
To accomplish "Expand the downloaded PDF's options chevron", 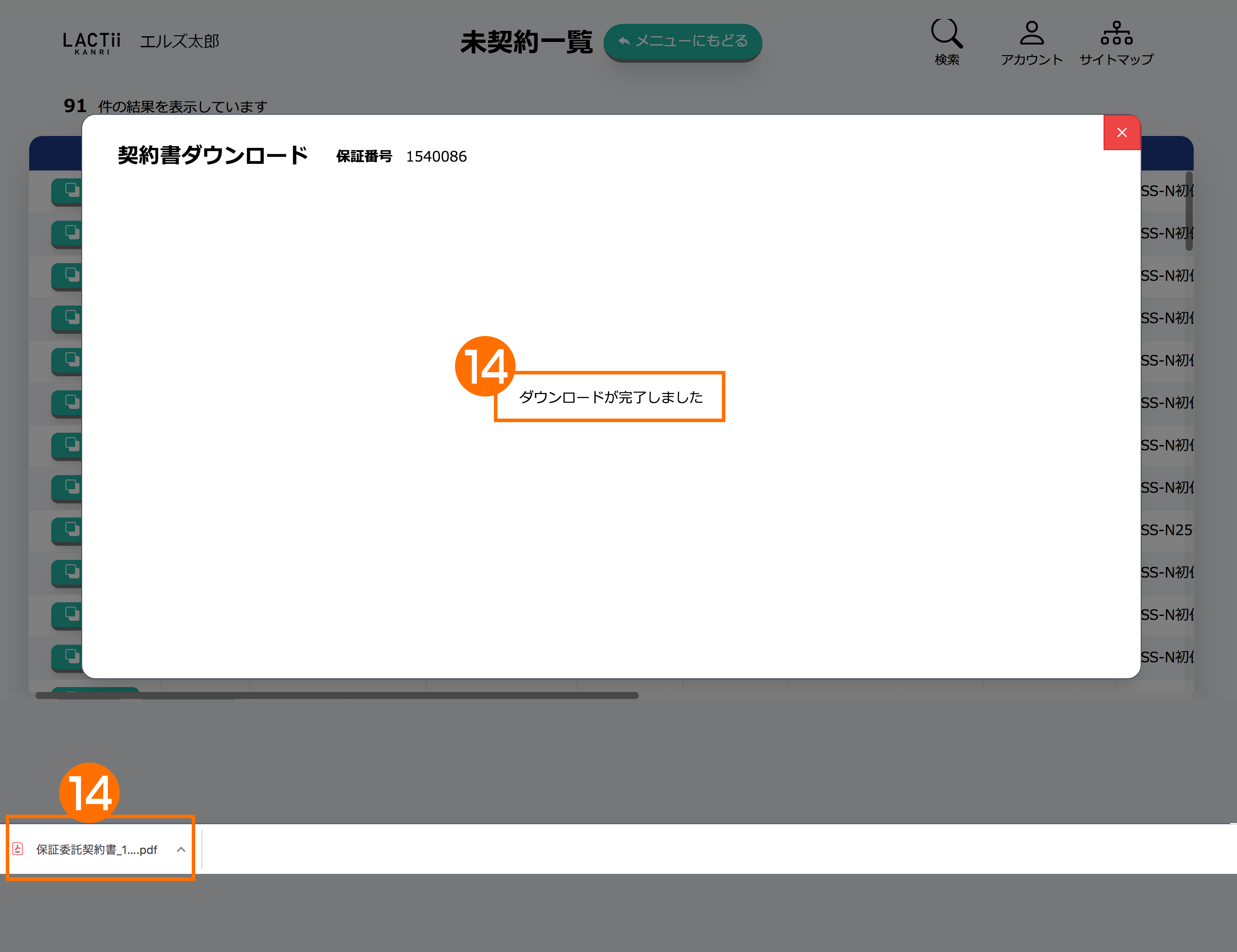I will pos(181,850).
